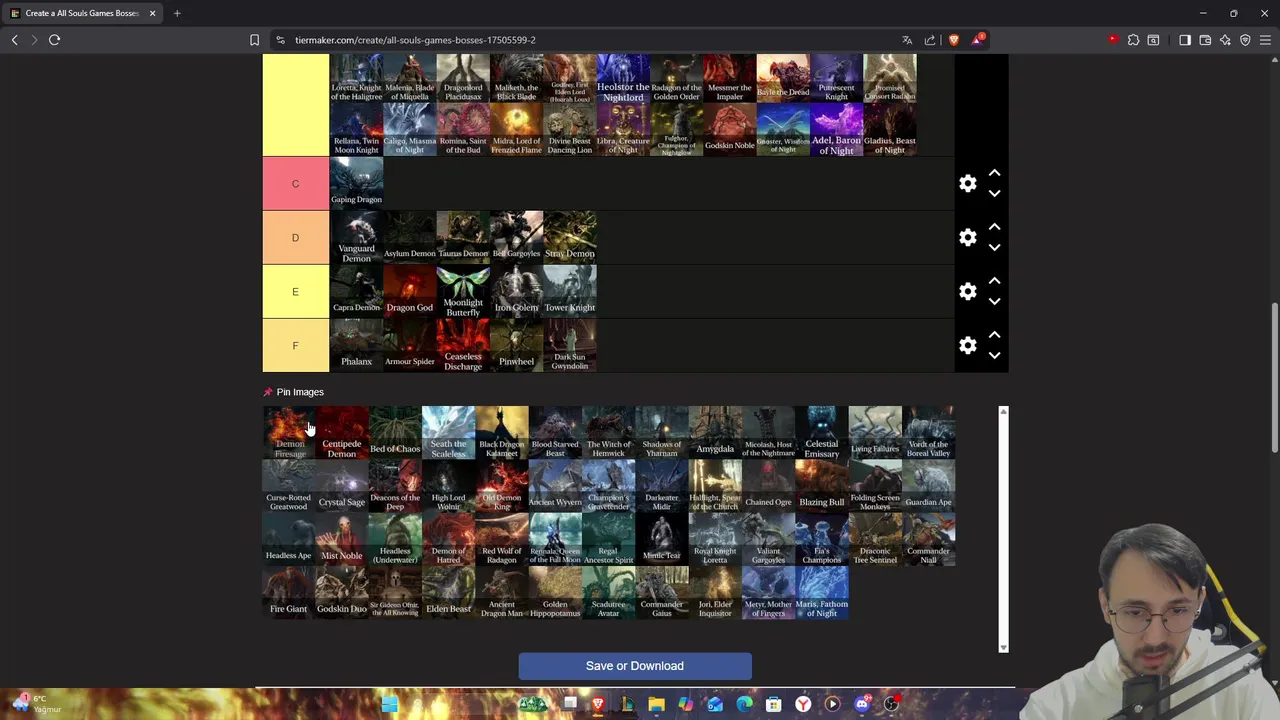Screen dimensions: 1280x720
Task: Select the Fire Giant image
Action: [289, 592]
